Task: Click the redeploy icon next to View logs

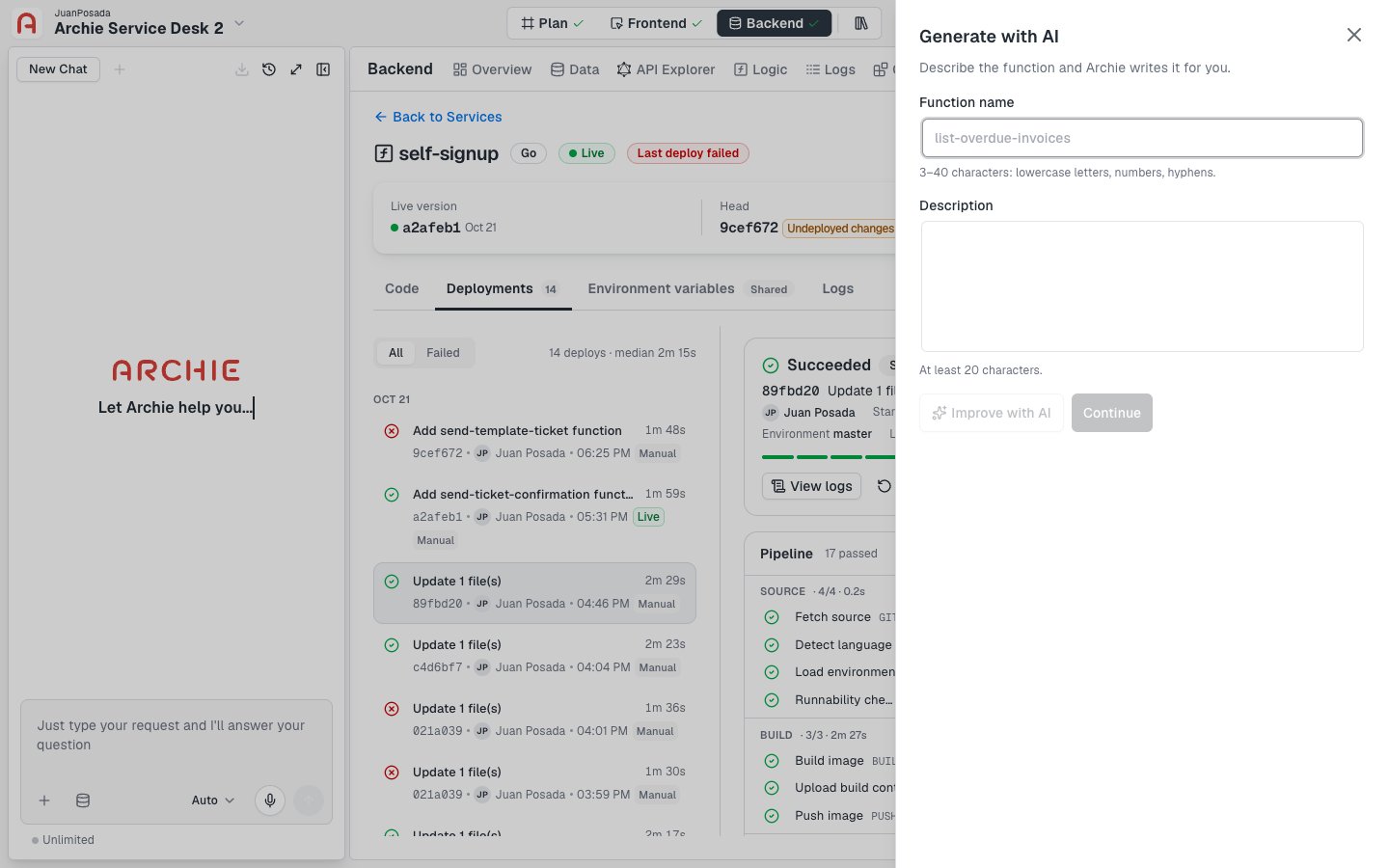Action: (x=884, y=486)
